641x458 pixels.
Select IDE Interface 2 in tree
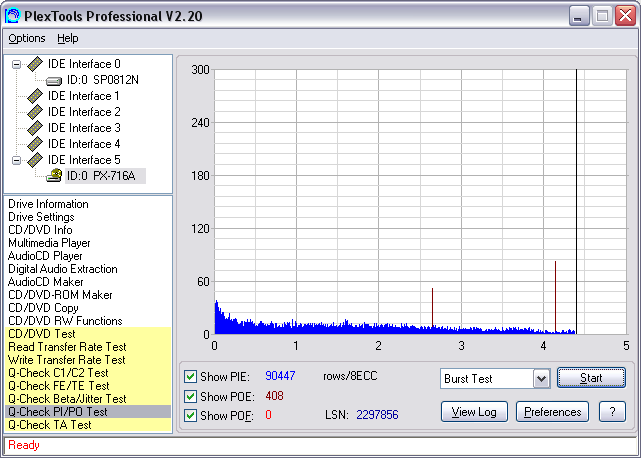click(84, 112)
